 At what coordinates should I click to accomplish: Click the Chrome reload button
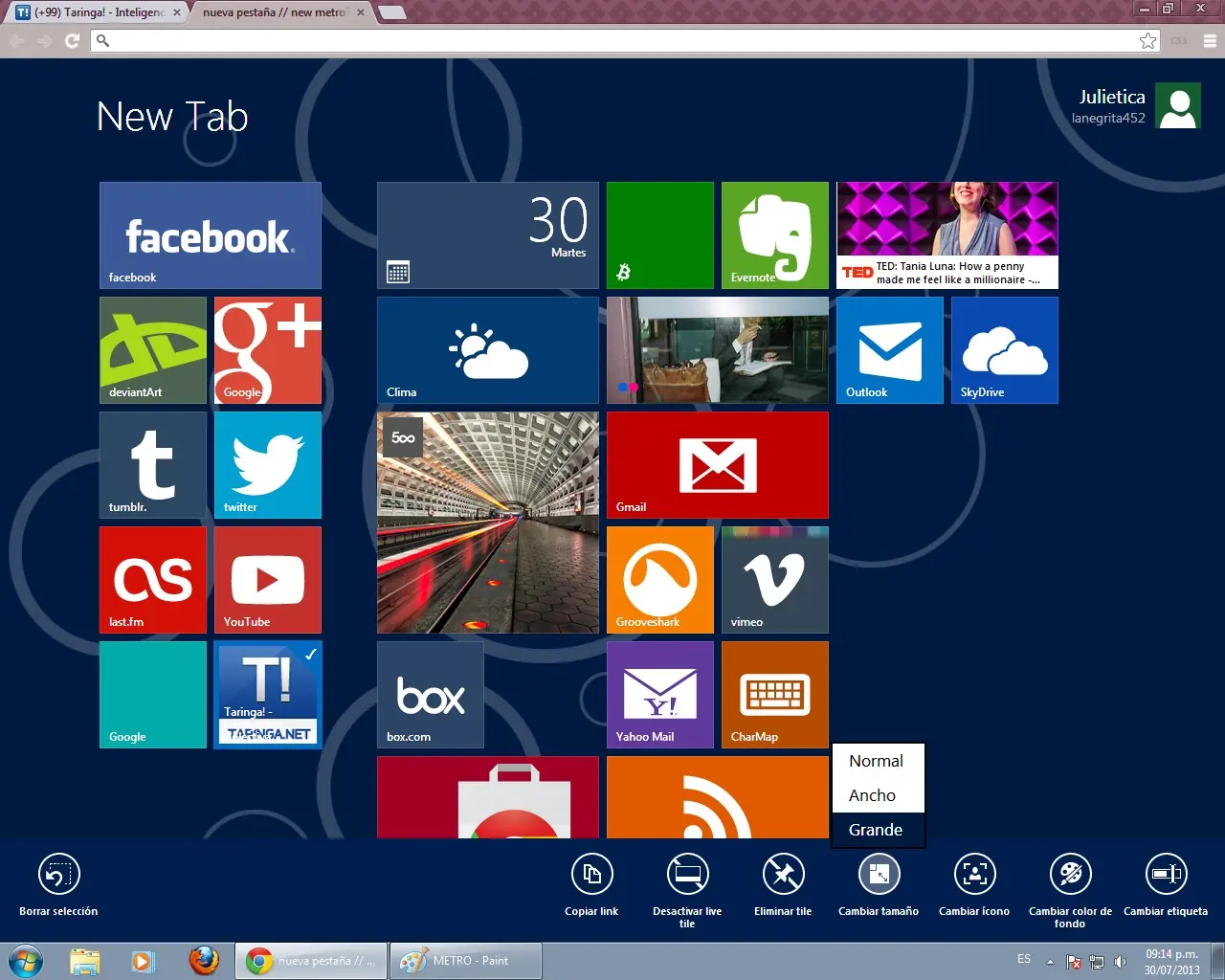(72, 40)
